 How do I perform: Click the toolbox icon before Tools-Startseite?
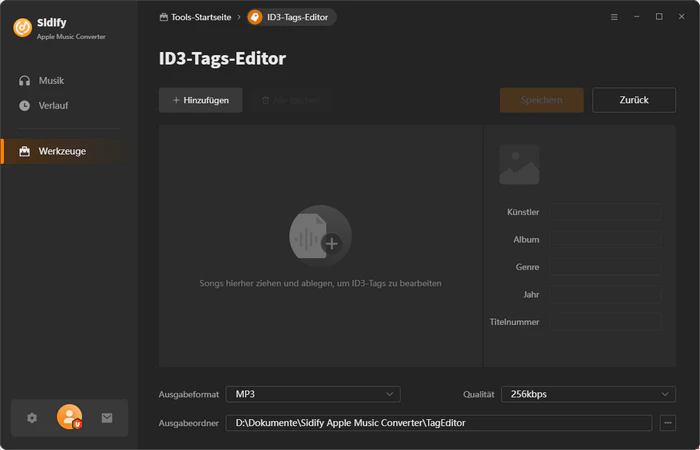coord(164,17)
